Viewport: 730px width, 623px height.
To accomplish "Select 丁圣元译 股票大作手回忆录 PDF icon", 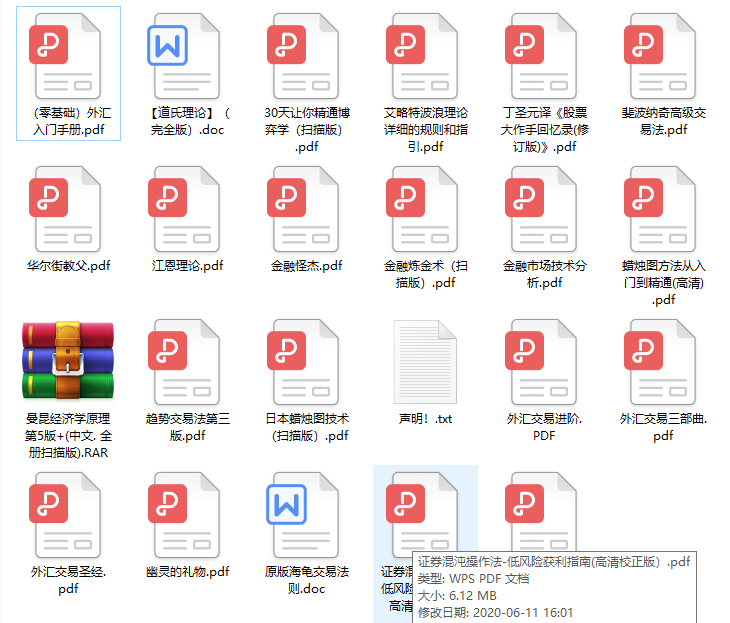I will [541, 56].
